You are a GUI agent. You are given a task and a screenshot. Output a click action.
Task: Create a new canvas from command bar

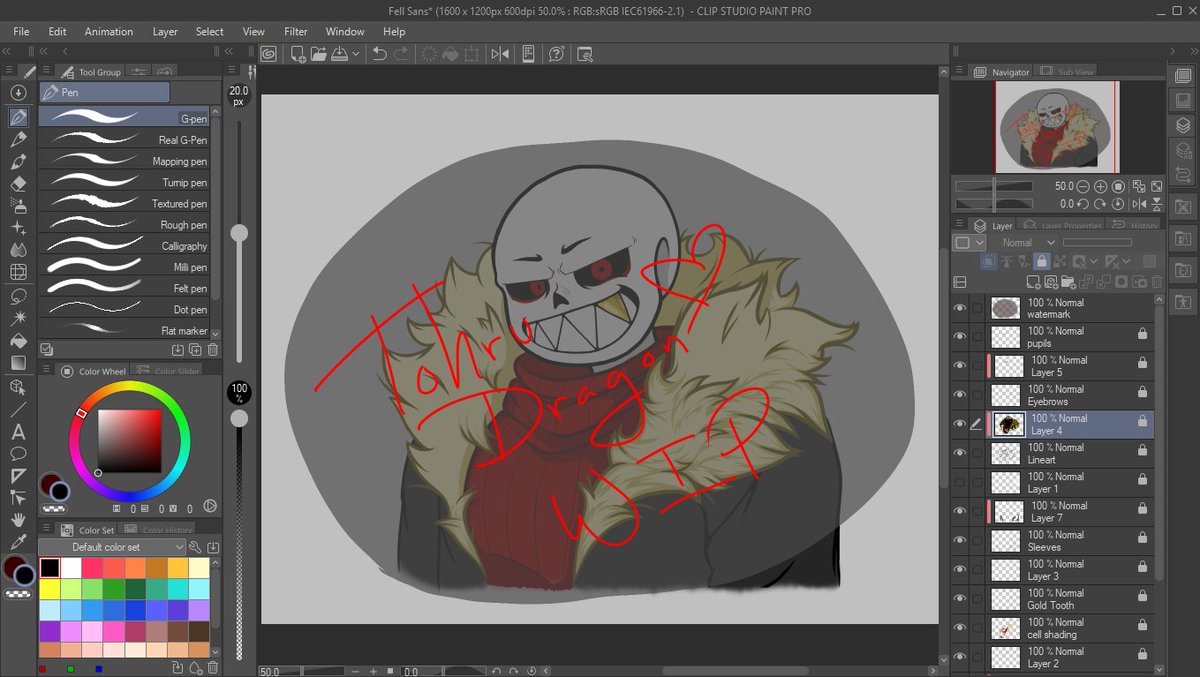pyautogui.click(x=297, y=54)
